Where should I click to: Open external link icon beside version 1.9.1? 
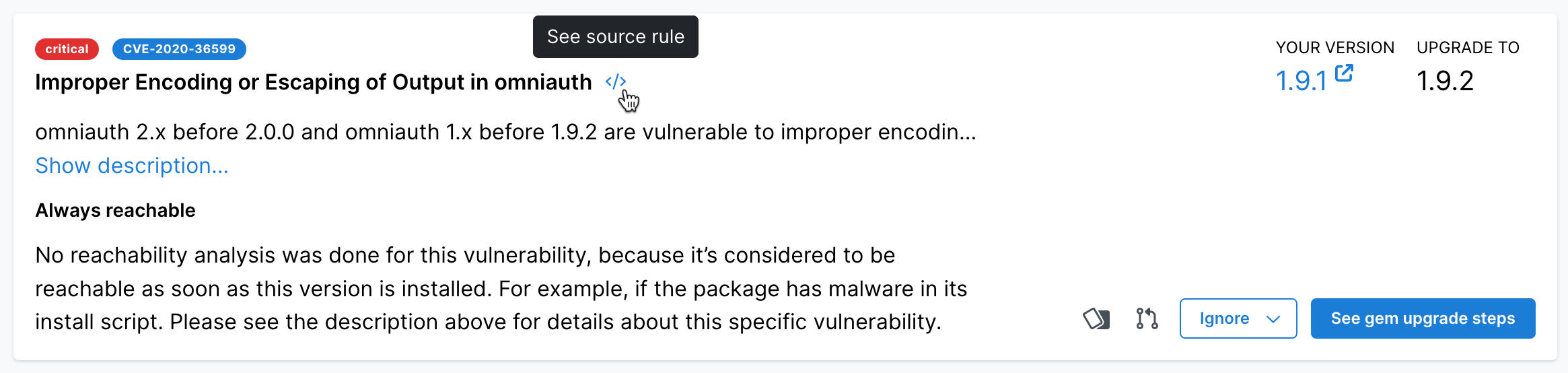click(x=1344, y=73)
